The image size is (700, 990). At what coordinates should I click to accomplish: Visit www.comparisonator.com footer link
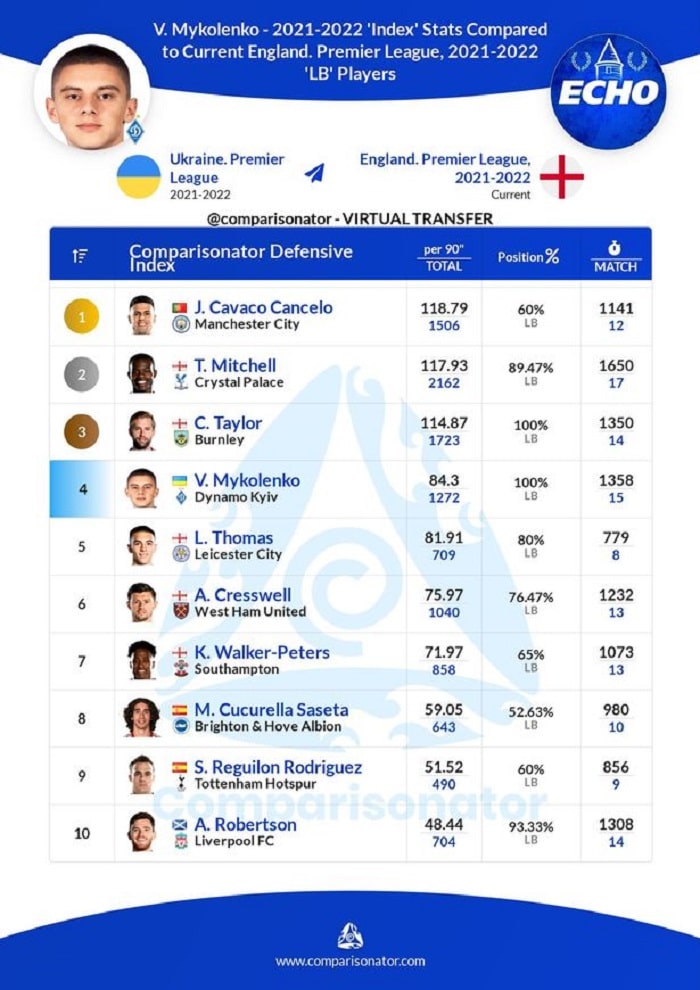[x=350, y=961]
